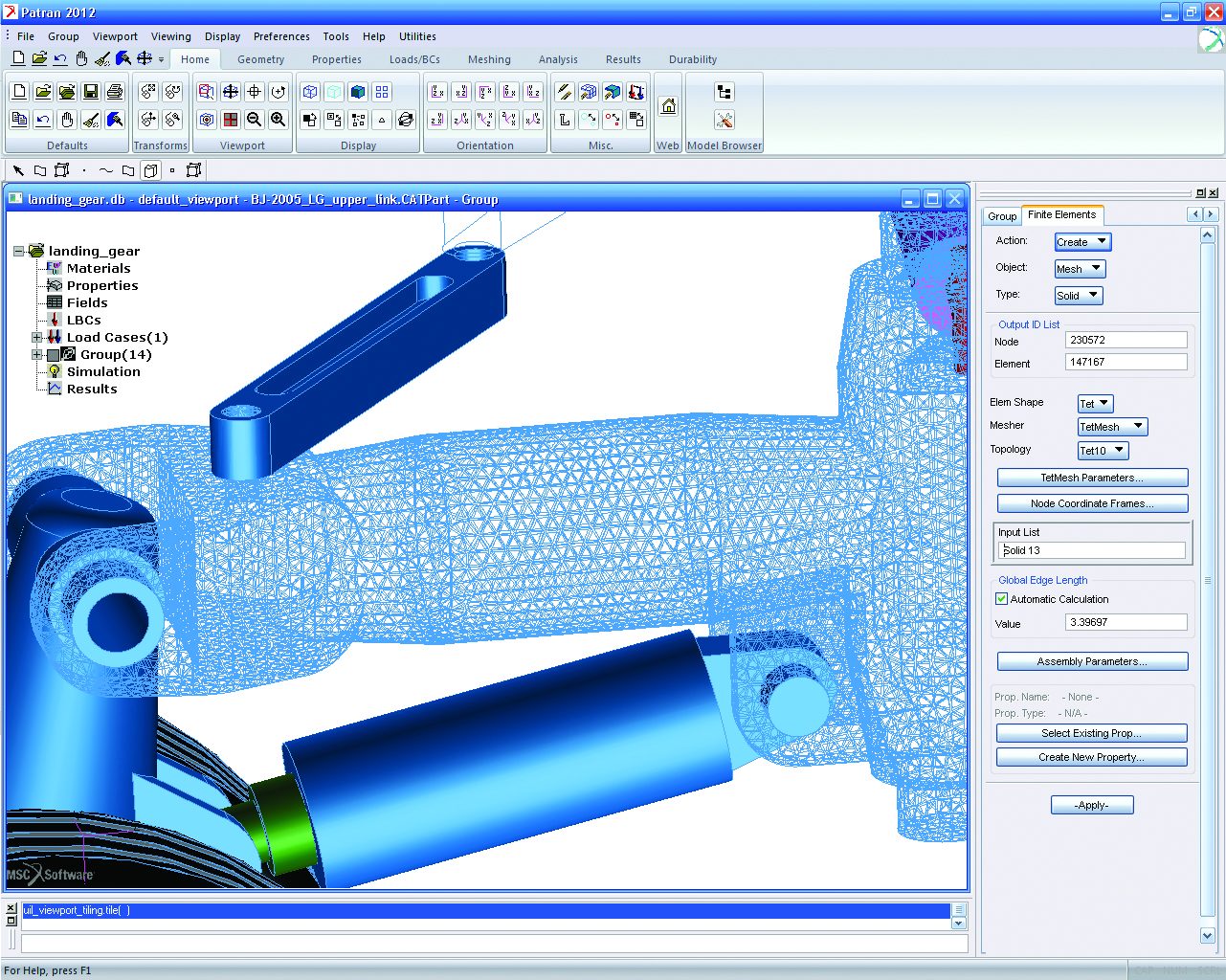
Task: Click the Model Browser tree icon
Action: point(724,92)
